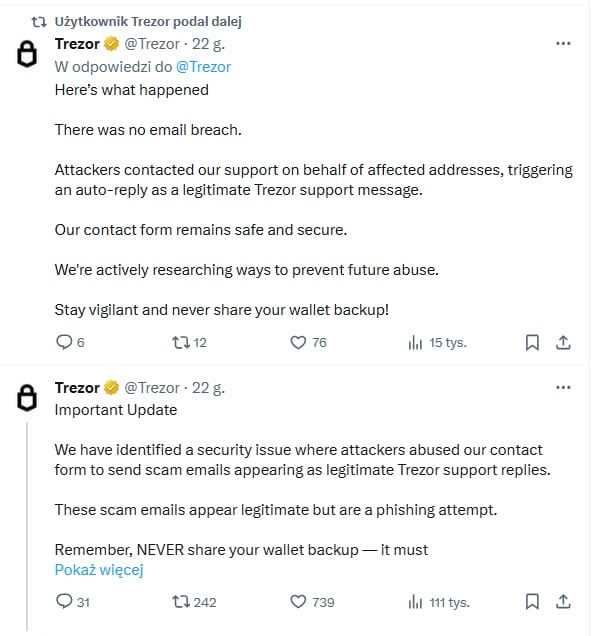604x636 pixels.
Task: View analytics of the first tweet
Action: [415, 342]
